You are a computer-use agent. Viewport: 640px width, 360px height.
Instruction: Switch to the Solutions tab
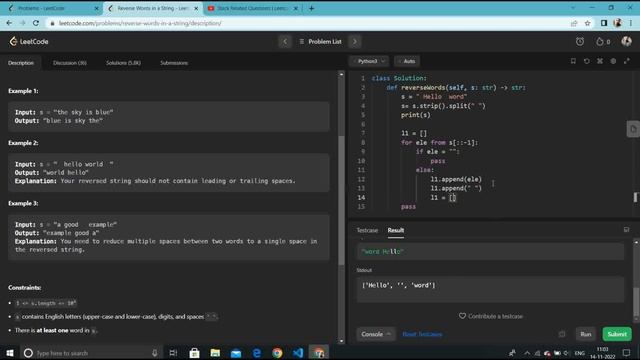(123, 63)
